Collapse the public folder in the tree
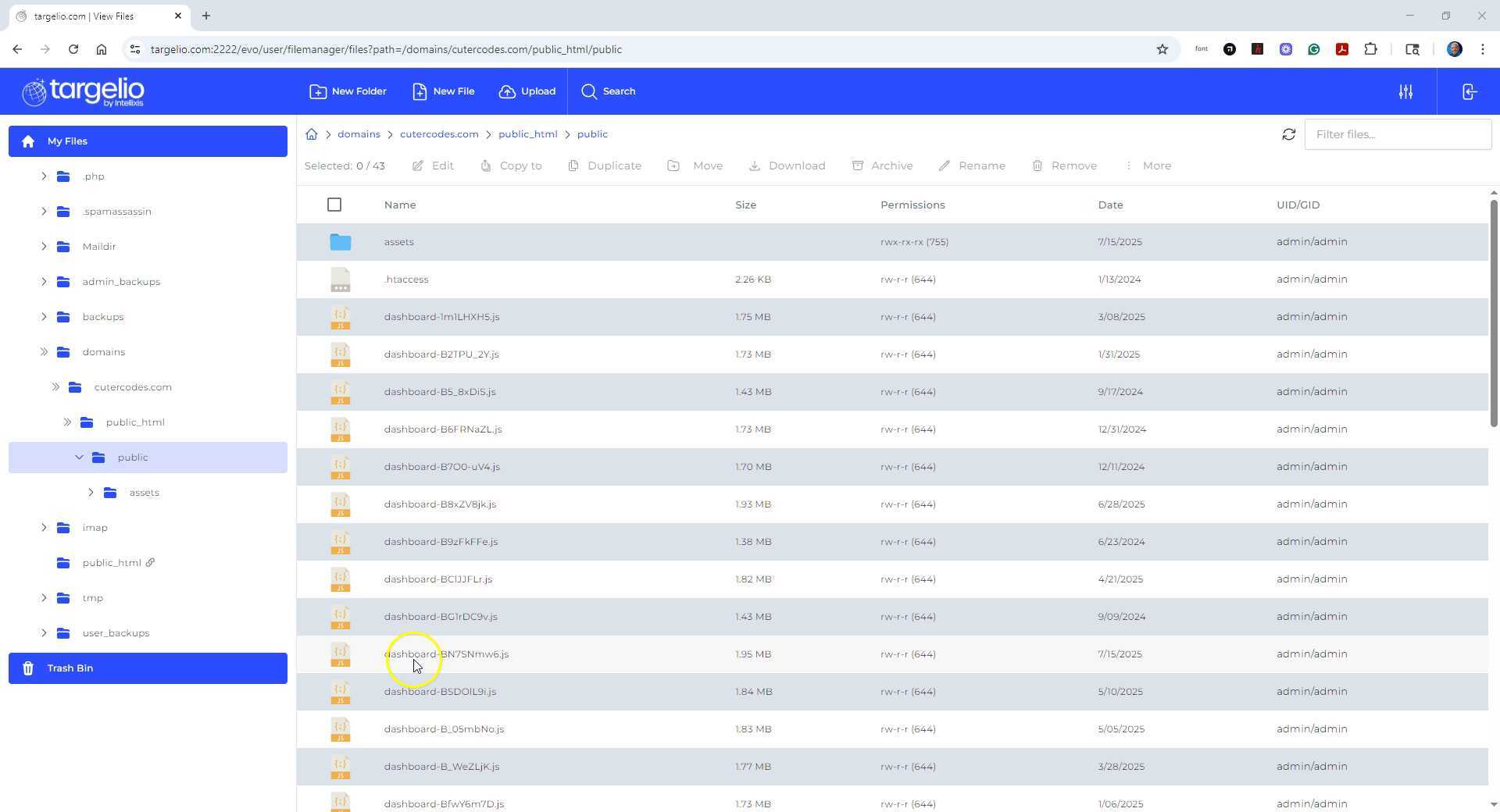1500x812 pixels. coord(78,457)
